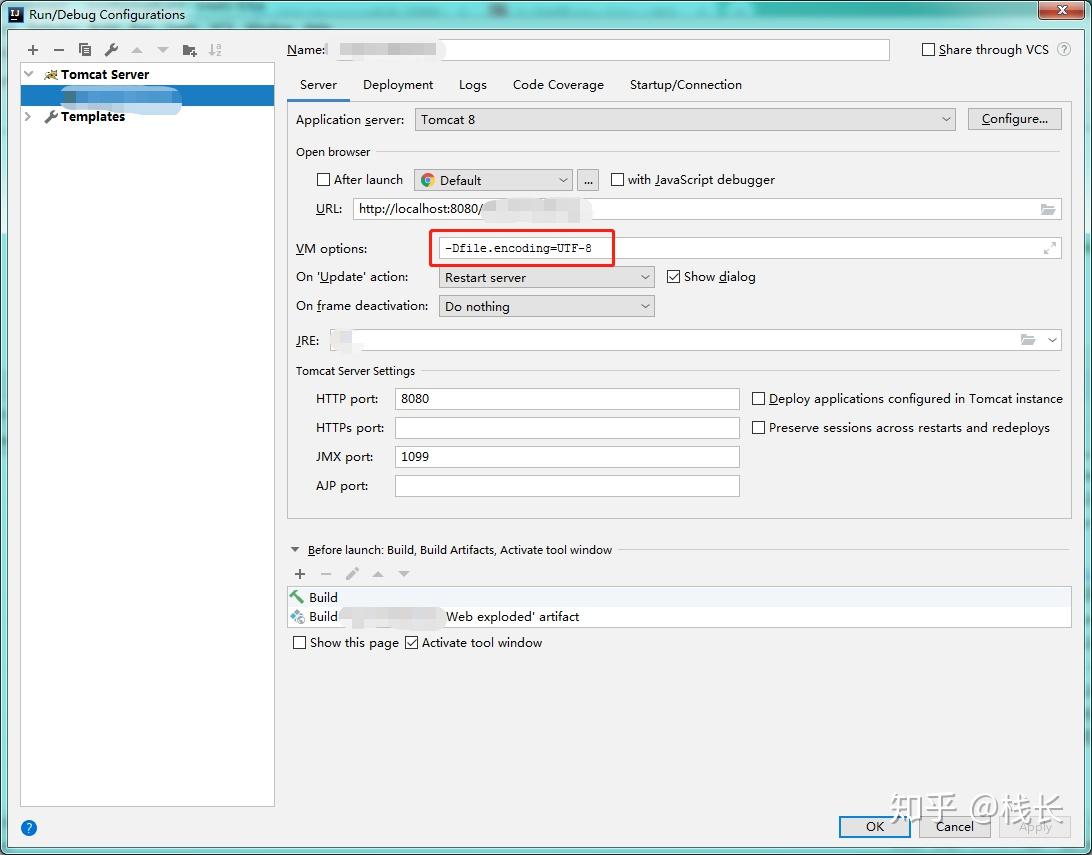Open the On frame deactivation dropdown
1092x855 pixels.
[547, 306]
